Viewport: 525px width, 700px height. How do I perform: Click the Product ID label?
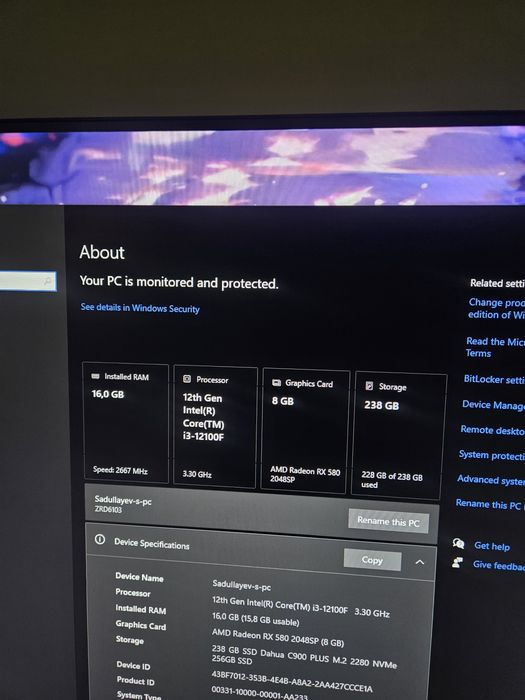135,681
